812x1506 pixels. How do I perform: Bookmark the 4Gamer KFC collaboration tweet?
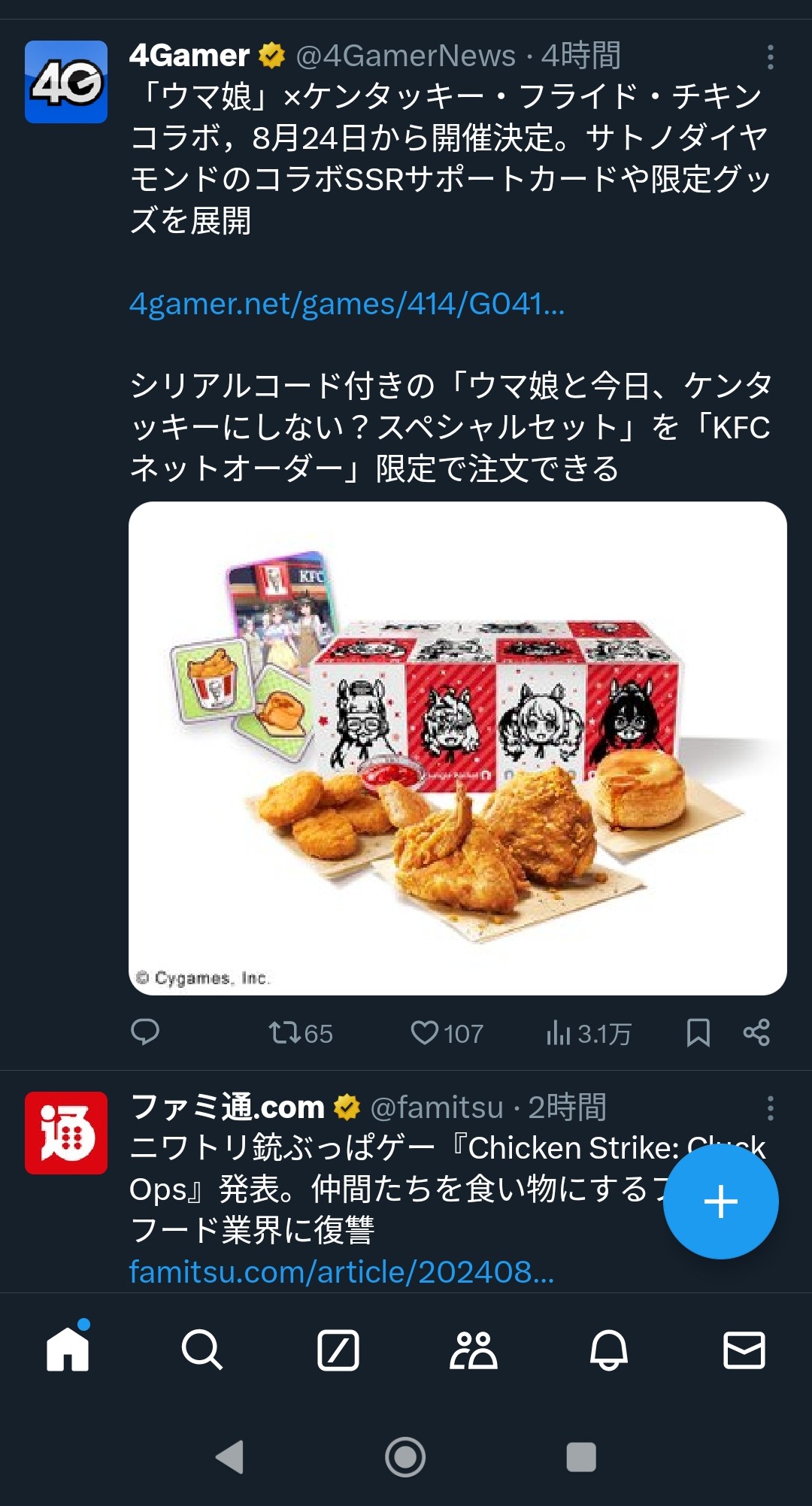(698, 1032)
